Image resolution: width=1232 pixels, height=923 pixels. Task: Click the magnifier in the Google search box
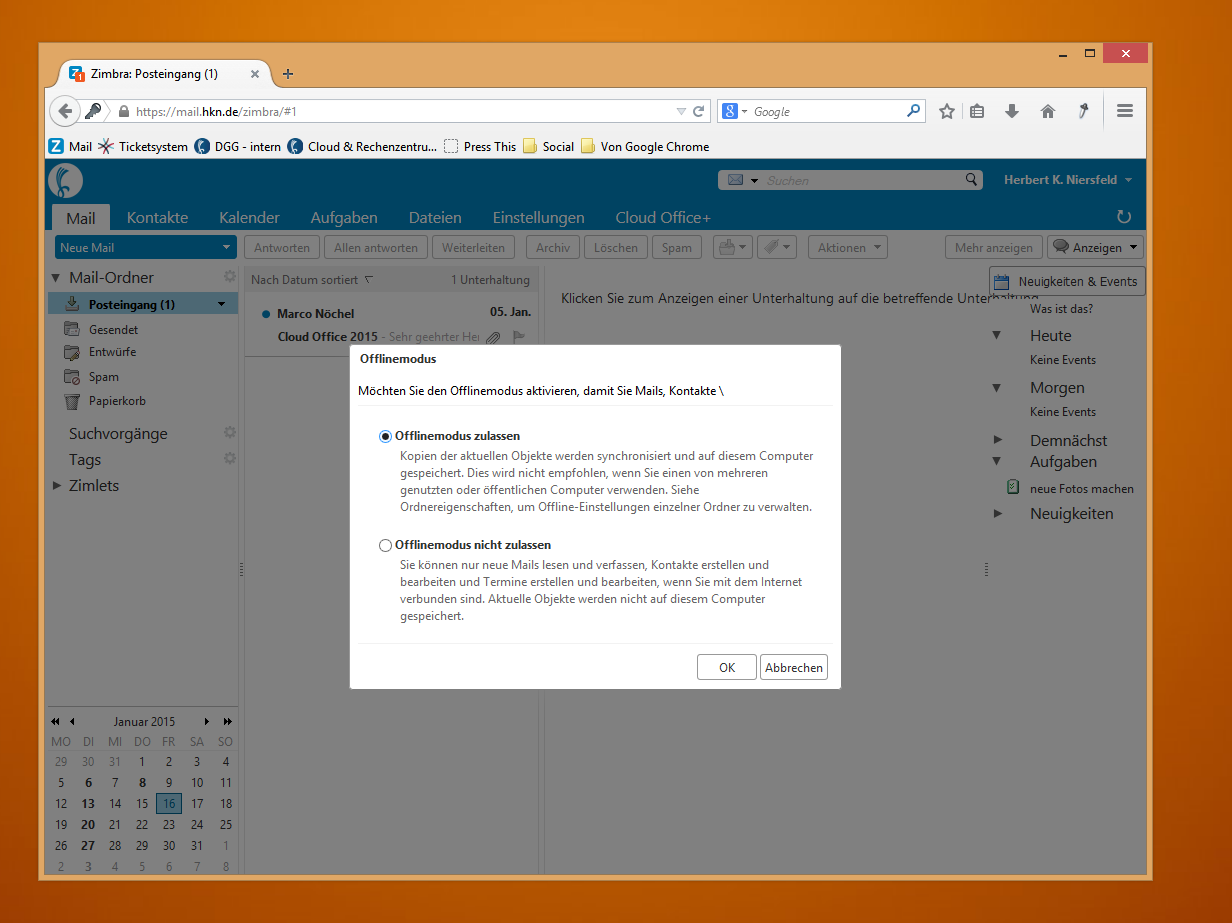913,111
